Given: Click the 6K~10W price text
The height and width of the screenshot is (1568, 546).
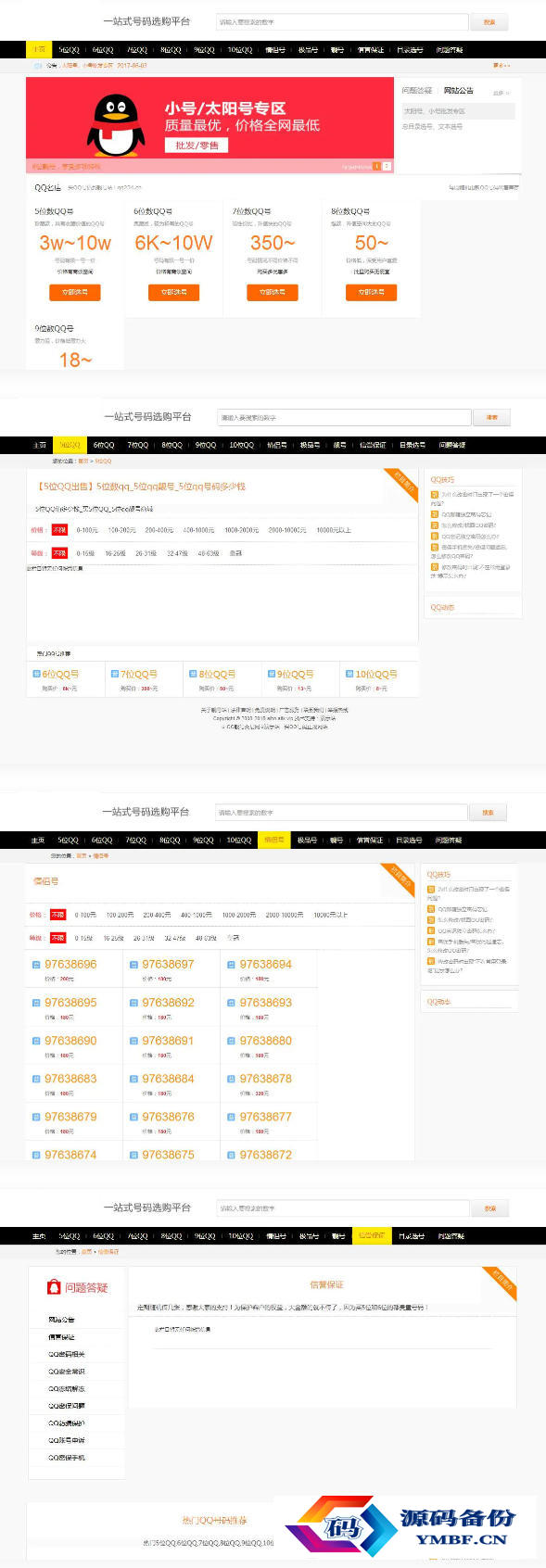Looking at the screenshot, I should coord(173,244).
